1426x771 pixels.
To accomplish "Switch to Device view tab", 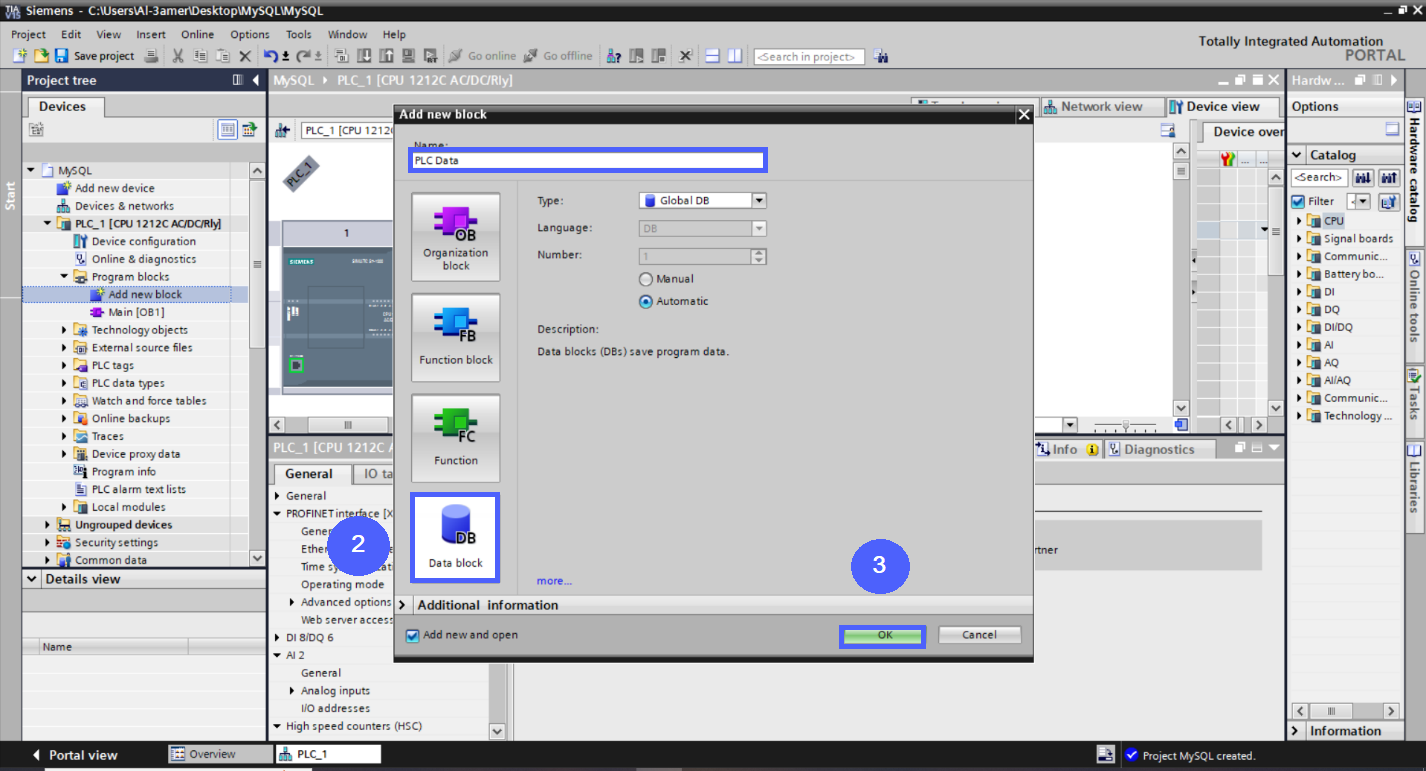I will [1222, 107].
